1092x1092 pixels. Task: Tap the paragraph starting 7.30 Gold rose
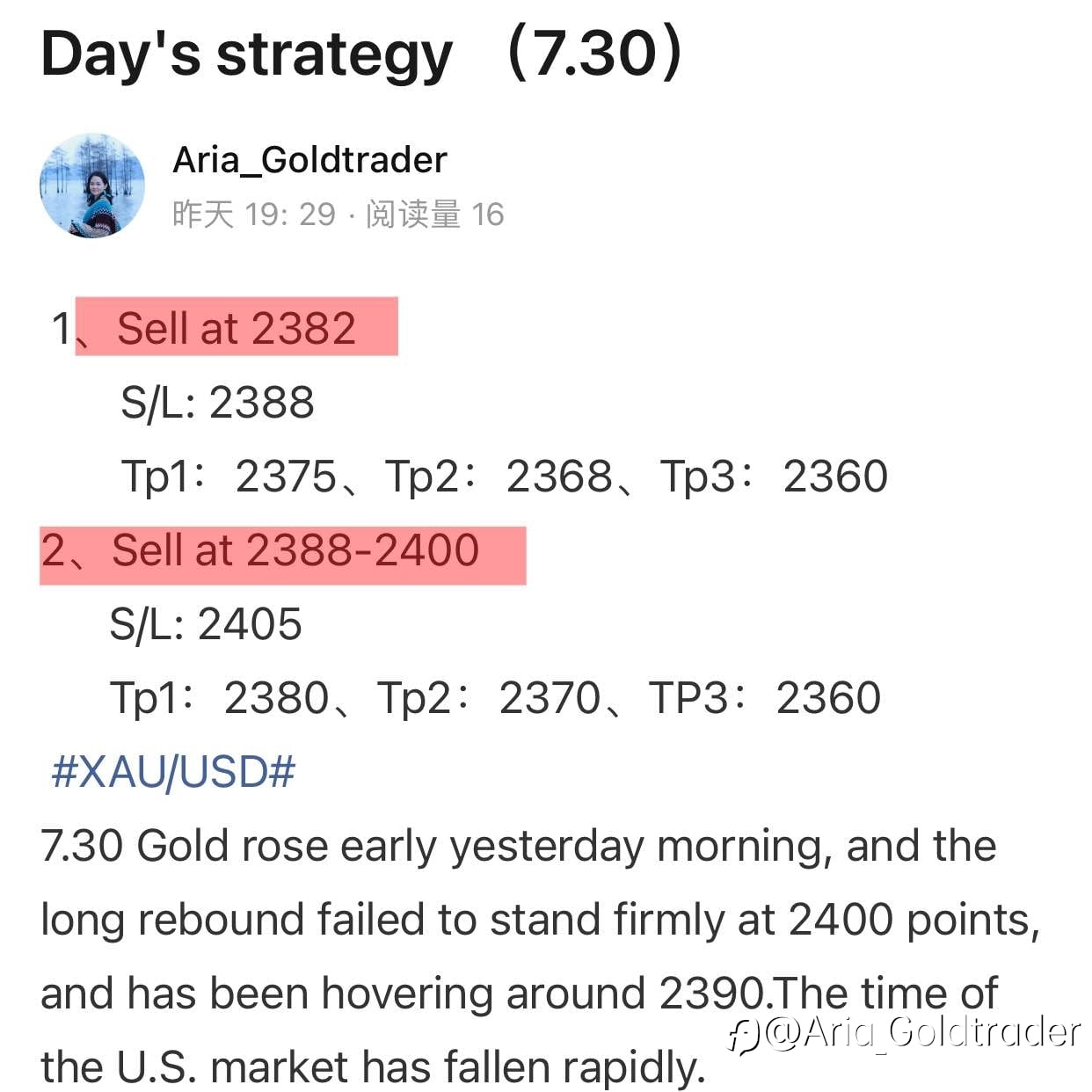click(541, 957)
